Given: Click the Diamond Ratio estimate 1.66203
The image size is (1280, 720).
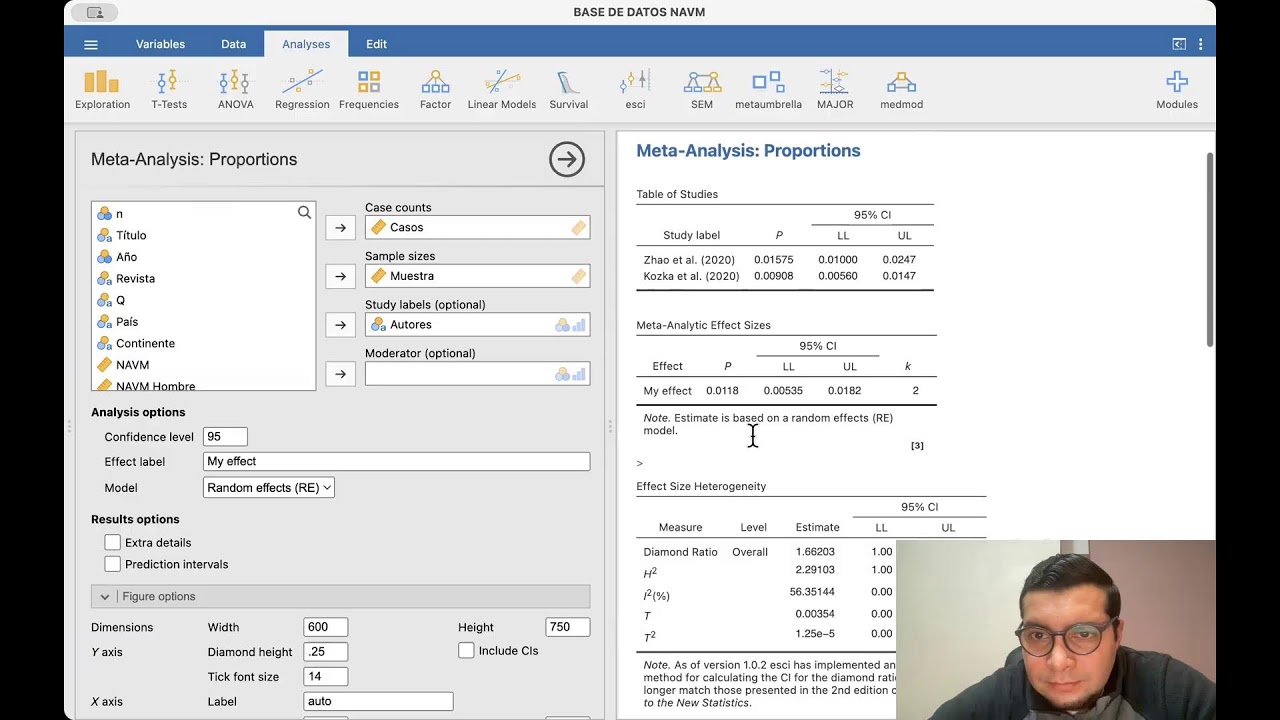Looking at the screenshot, I should coord(815,552).
